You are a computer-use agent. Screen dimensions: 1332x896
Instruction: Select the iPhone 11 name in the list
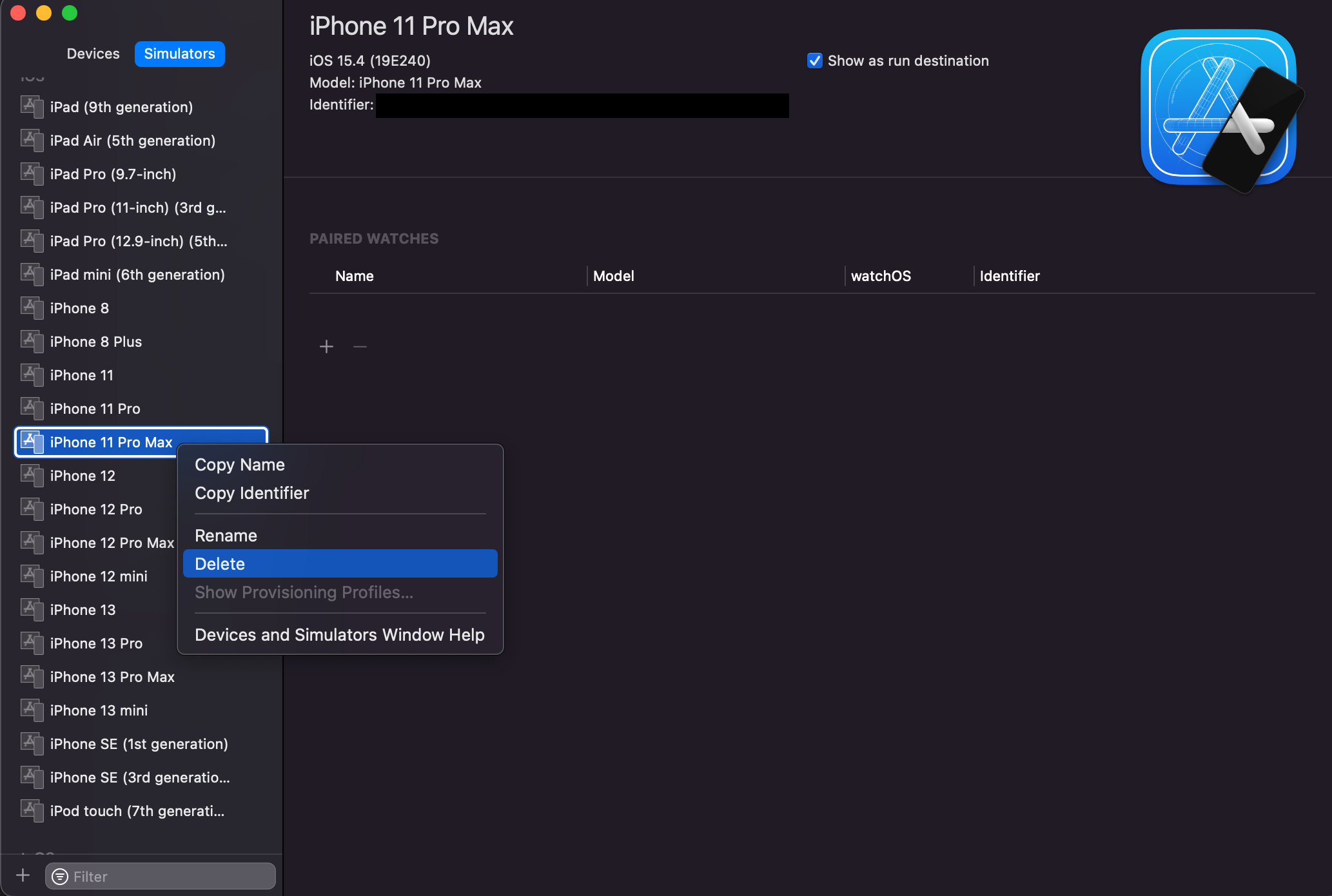82,375
